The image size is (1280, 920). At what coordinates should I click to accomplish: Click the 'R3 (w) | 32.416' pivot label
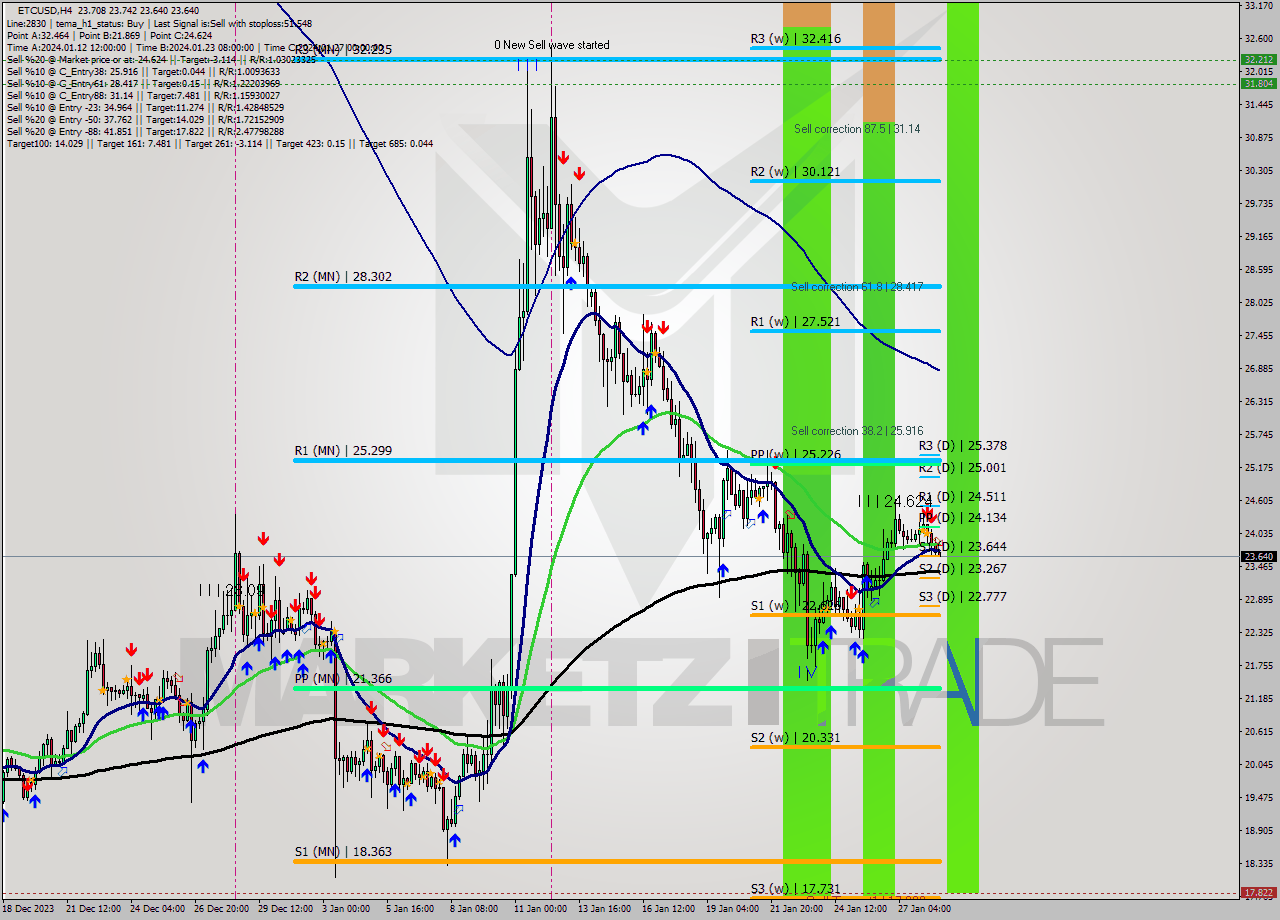(796, 39)
